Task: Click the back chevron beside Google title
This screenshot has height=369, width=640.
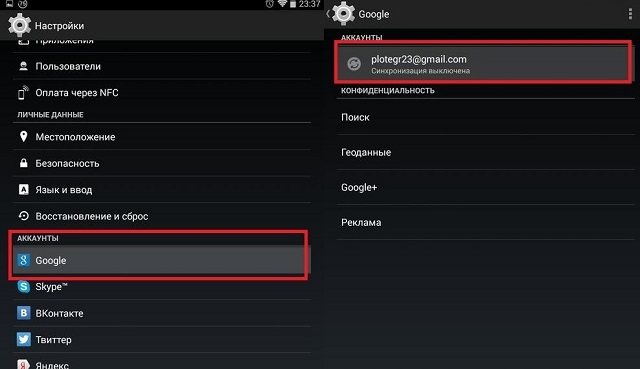Action: pos(328,13)
